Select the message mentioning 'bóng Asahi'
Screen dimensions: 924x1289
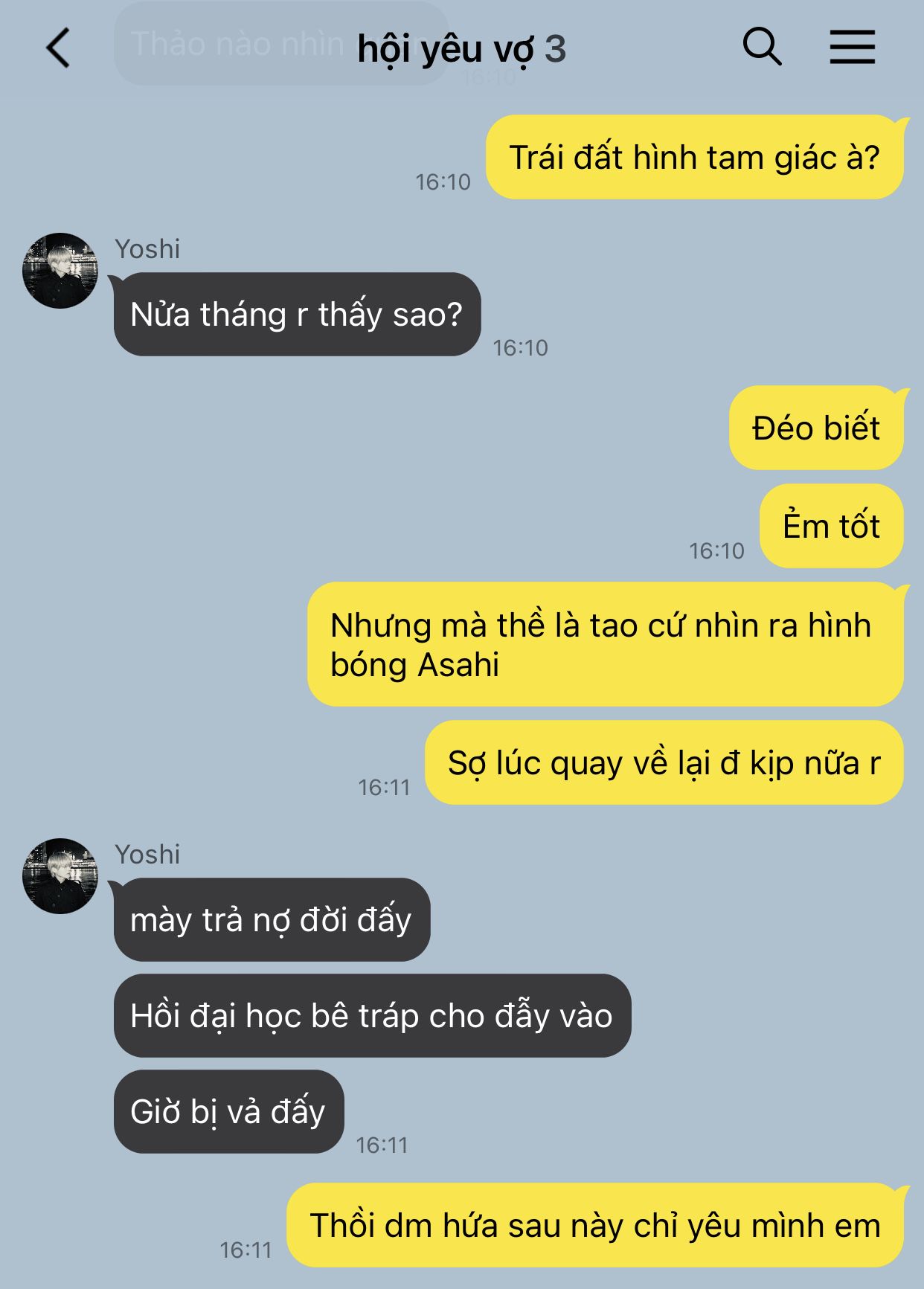606,644
